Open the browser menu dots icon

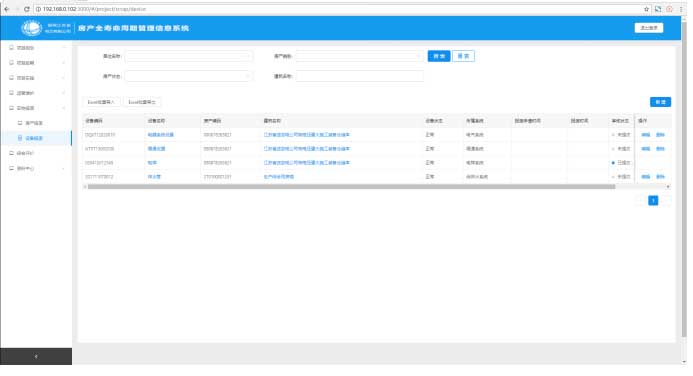[681, 9]
